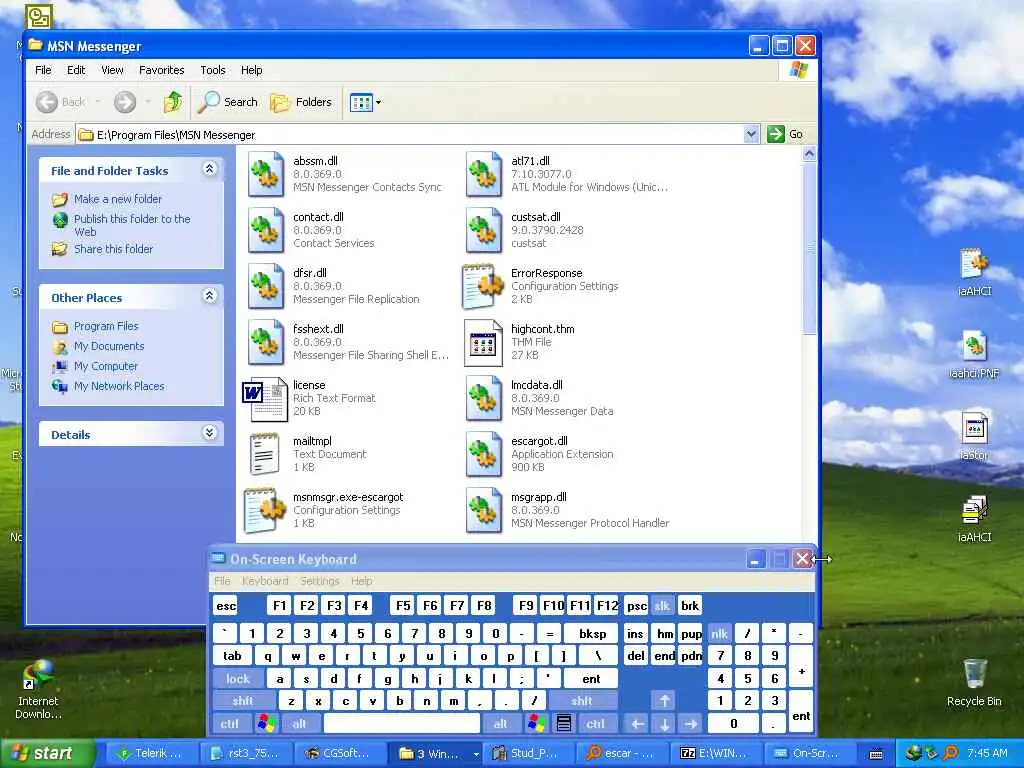The width and height of the screenshot is (1024, 768).
Task: Expand the address bar dropdown arrow
Action: pos(751,134)
